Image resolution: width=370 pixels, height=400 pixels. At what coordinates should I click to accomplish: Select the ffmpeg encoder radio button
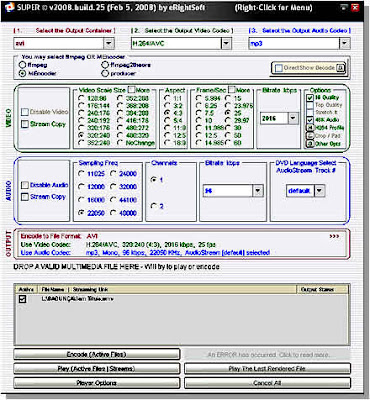pos(23,65)
